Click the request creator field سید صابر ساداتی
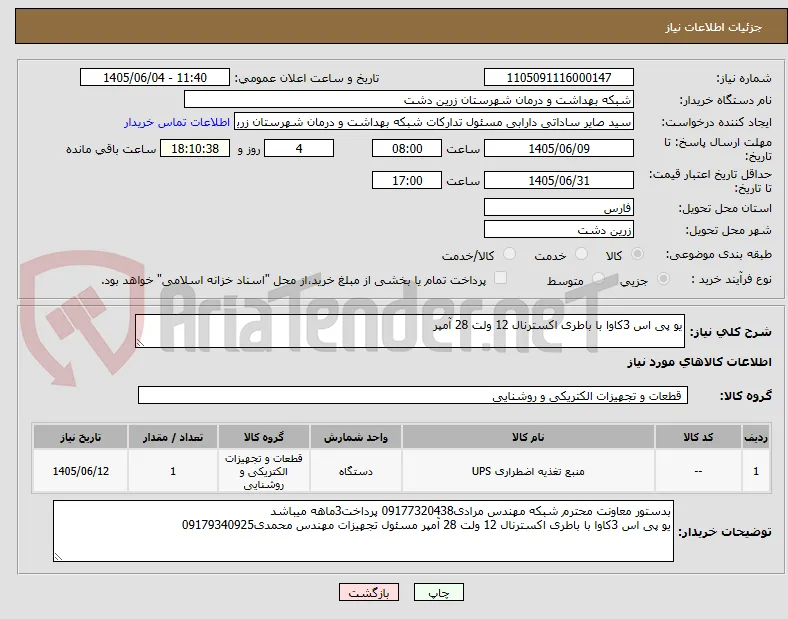Image resolution: width=788 pixels, height=619 pixels. [x=434, y=122]
